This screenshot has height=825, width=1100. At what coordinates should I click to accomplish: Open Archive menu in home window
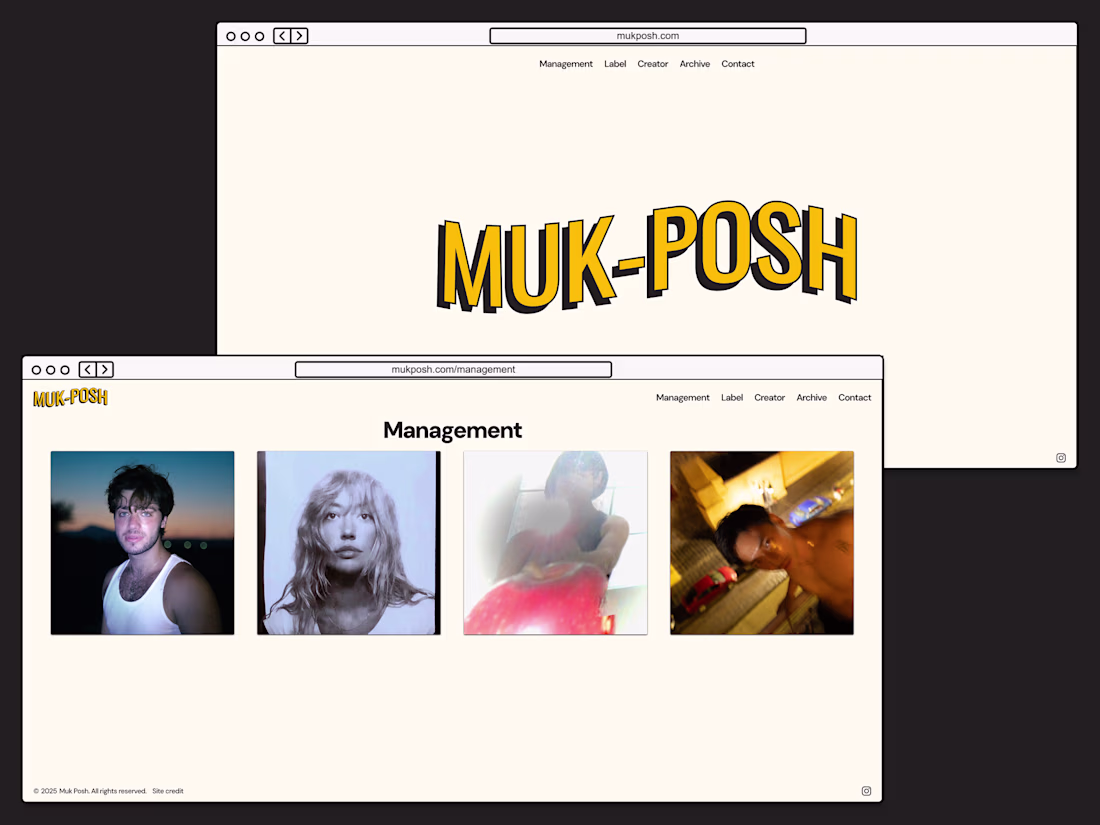tap(695, 64)
